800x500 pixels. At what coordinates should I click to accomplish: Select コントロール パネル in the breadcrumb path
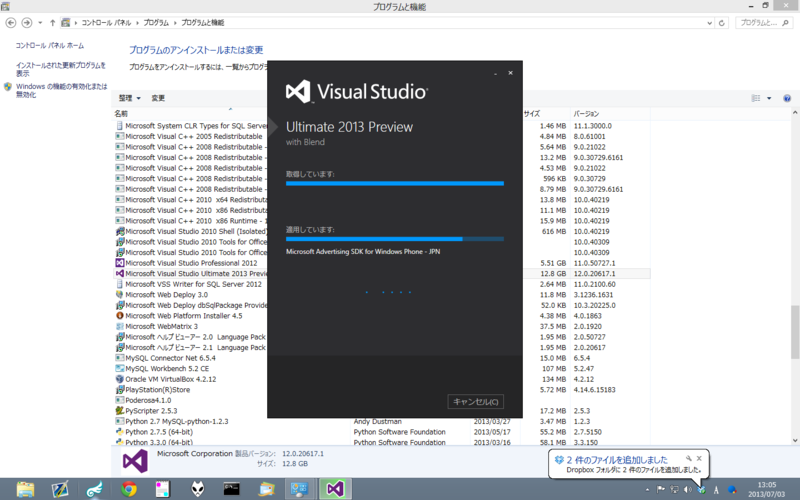[106, 23]
